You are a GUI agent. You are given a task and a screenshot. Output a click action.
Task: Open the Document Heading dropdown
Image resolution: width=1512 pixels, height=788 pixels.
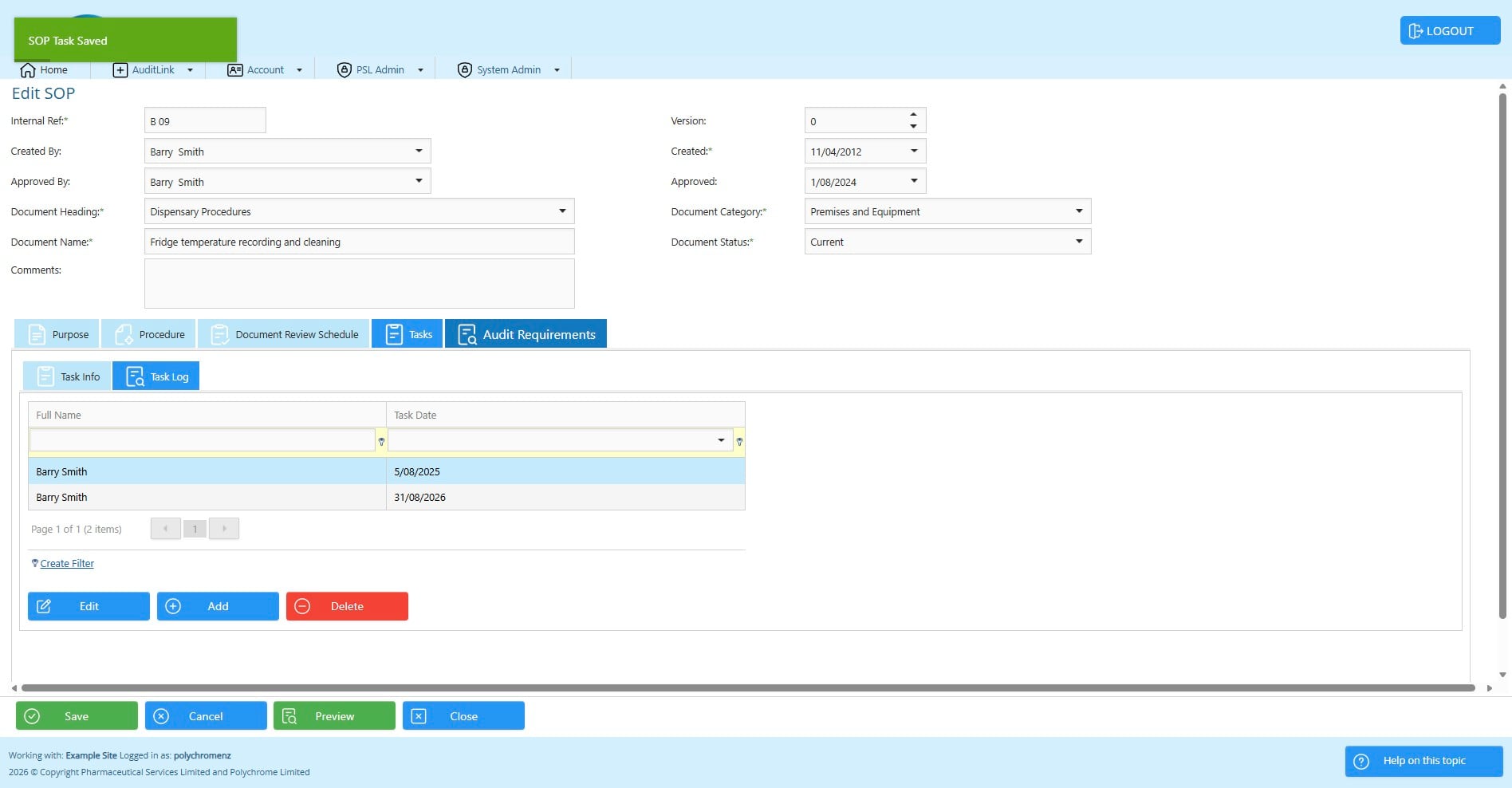pos(562,211)
